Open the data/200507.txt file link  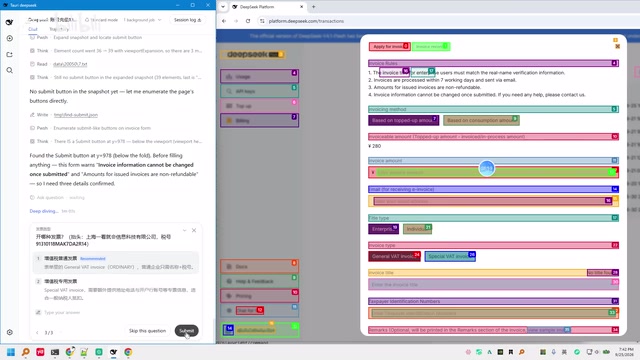coord(70,64)
